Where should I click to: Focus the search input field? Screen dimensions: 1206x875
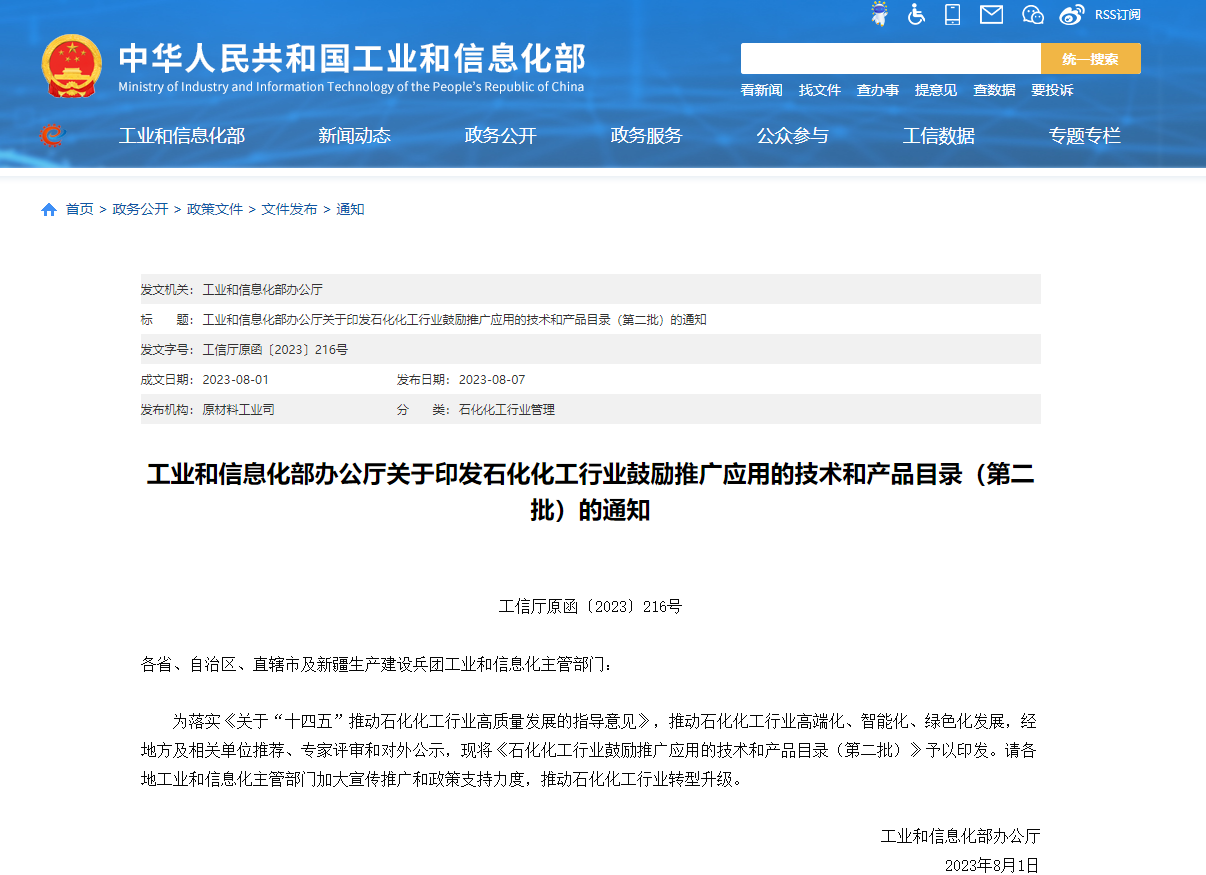890,59
